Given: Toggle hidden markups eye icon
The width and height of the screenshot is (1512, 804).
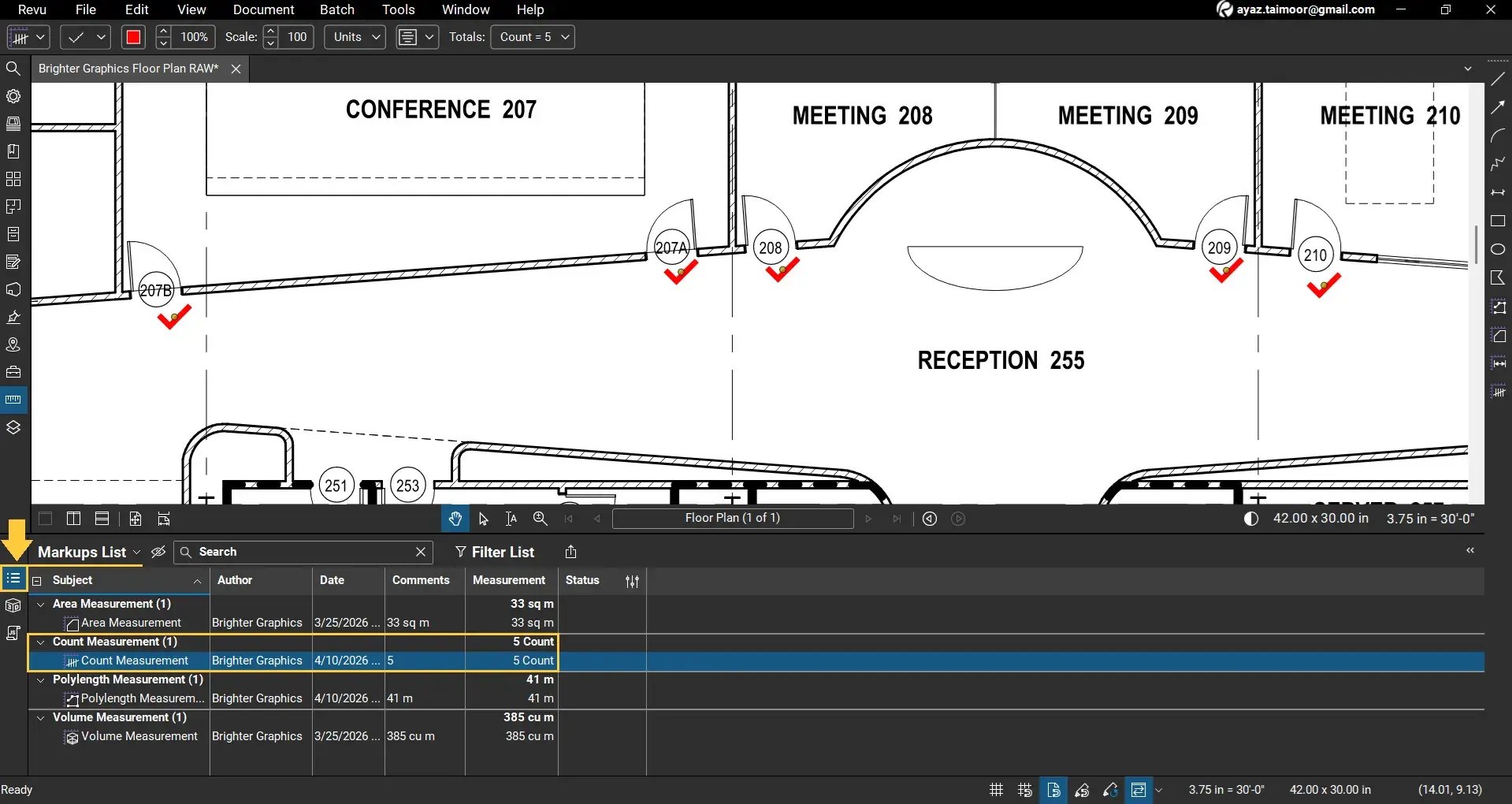Looking at the screenshot, I should pyautogui.click(x=158, y=552).
